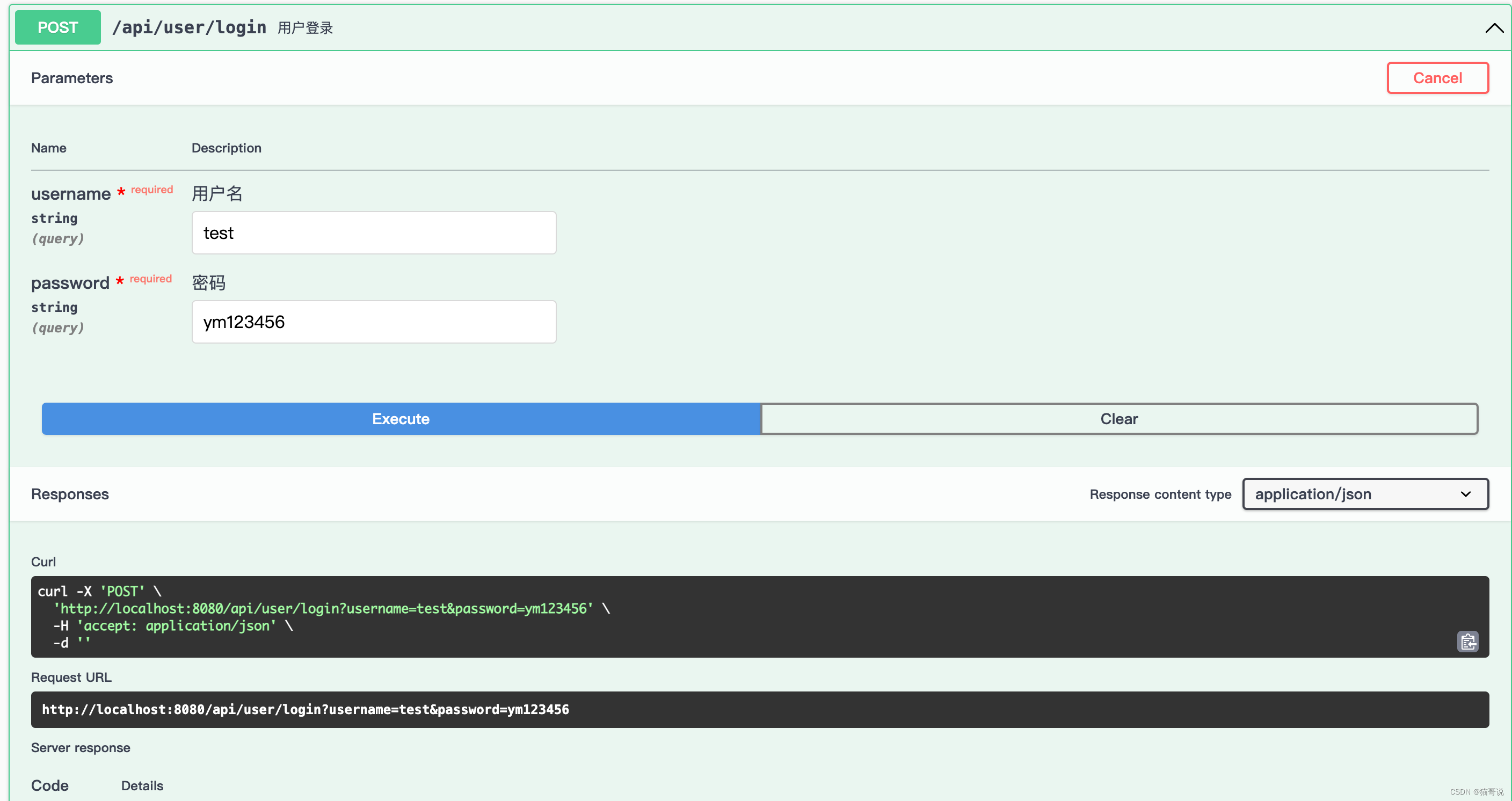Focus the password input containing ym123456
Screen dimensions: 1512x801
(x=374, y=322)
